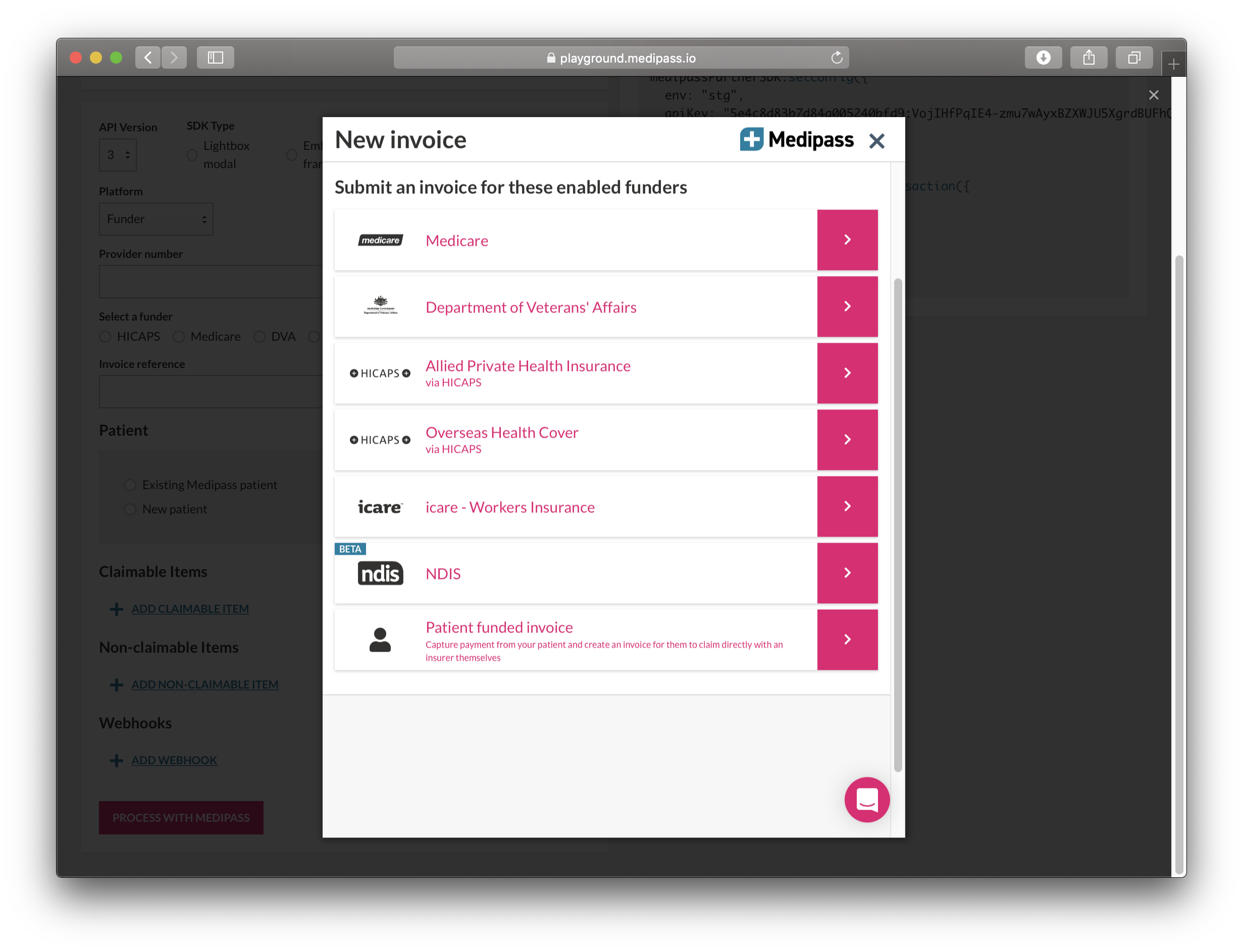This screenshot has height=952, width=1243.
Task: Click the modal's vertical scrollbar
Action: click(x=898, y=525)
